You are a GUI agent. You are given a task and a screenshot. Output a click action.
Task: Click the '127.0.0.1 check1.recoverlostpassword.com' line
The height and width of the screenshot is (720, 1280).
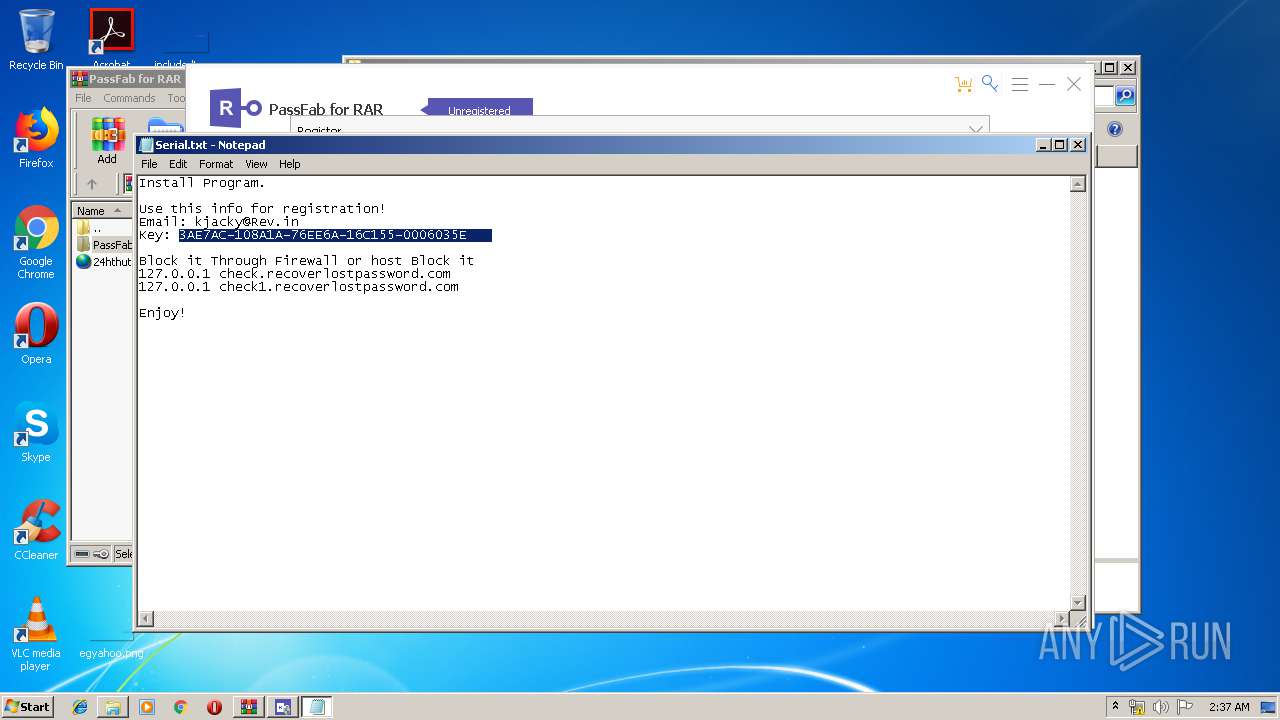point(299,287)
